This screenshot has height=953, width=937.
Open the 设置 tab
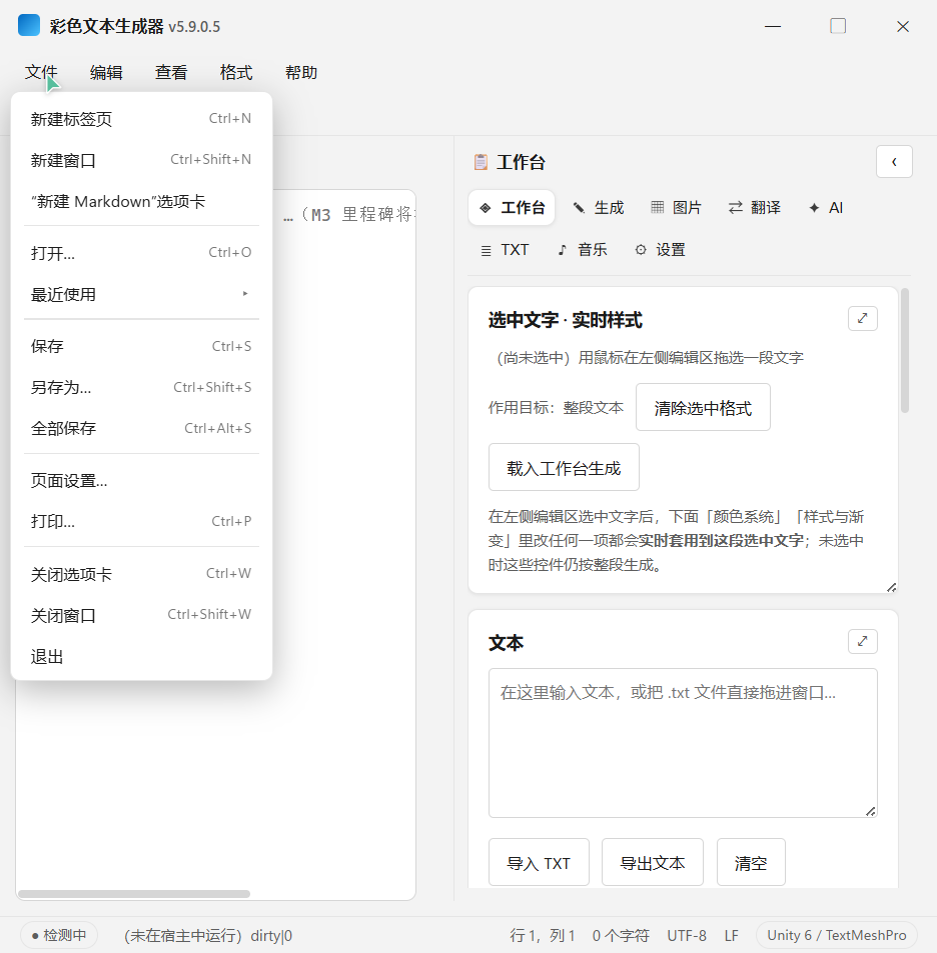click(x=660, y=250)
